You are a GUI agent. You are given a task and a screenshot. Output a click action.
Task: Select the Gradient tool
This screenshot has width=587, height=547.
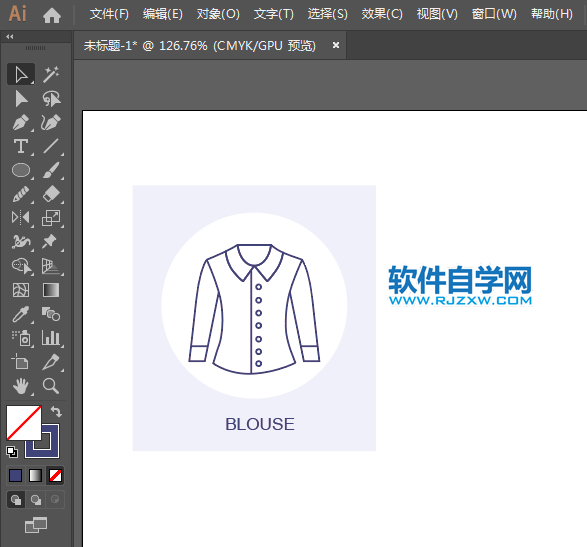click(51, 290)
